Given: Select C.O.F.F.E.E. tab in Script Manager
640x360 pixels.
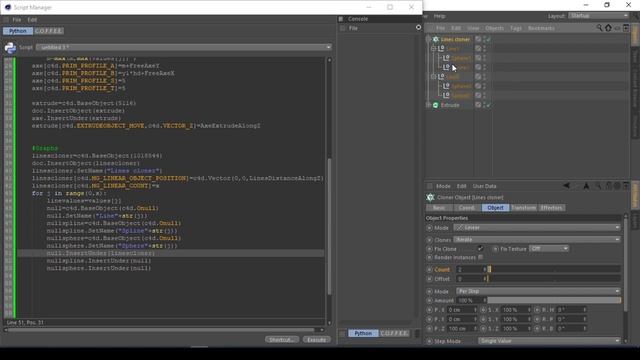Looking at the screenshot, I should point(48,31).
